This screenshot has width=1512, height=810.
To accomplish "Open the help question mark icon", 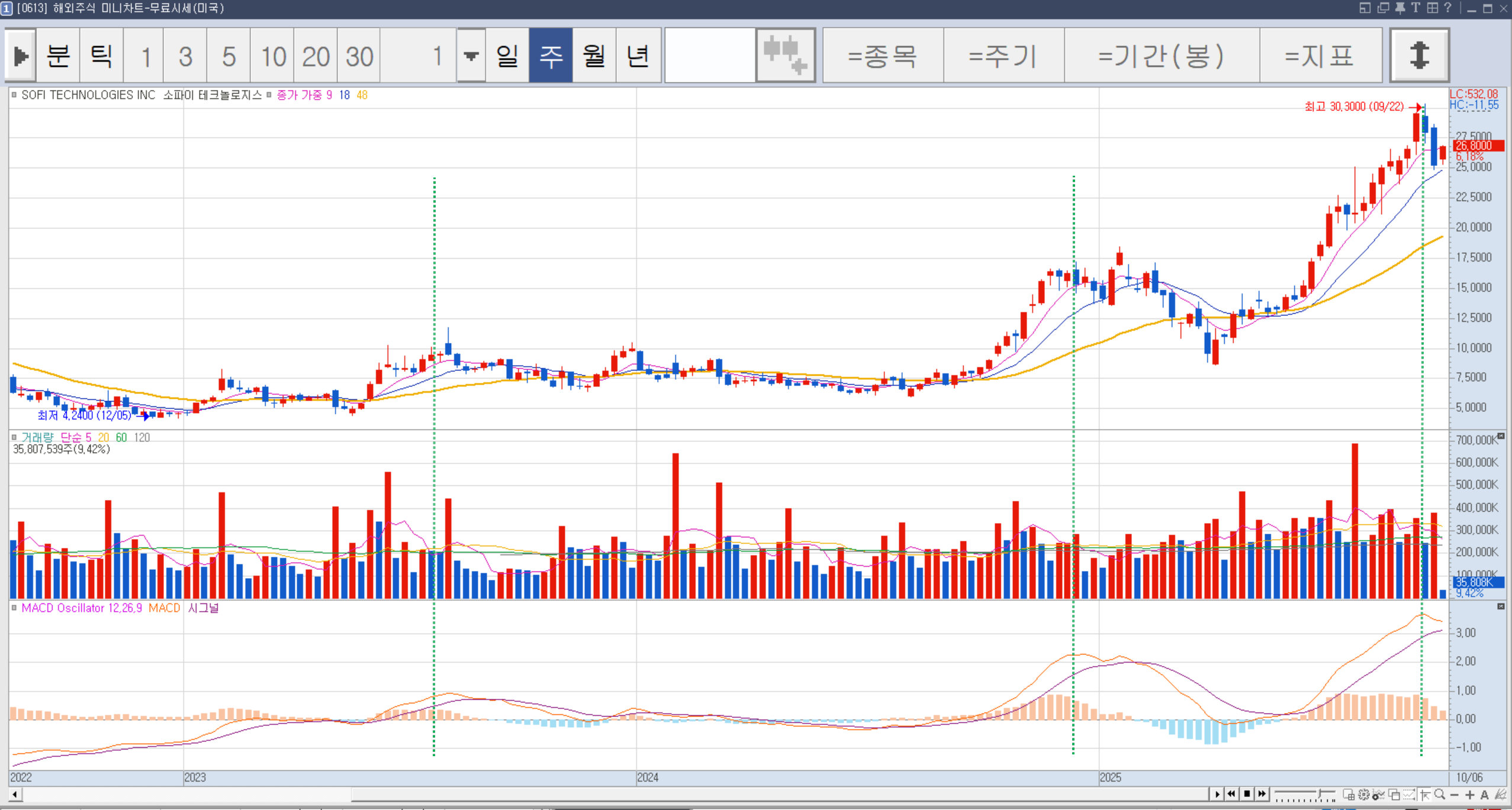I will [x=1447, y=8].
